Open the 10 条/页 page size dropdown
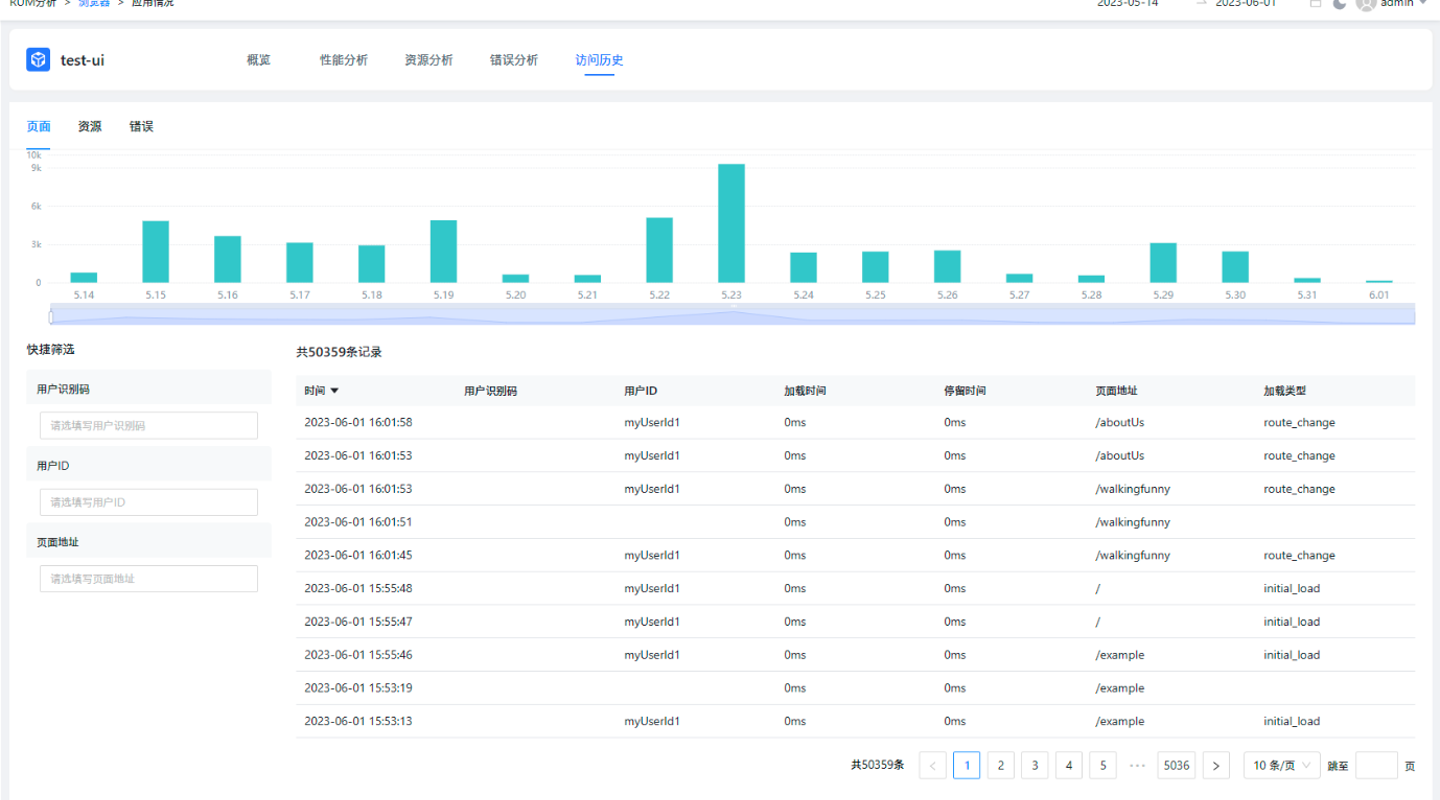 1282,766
